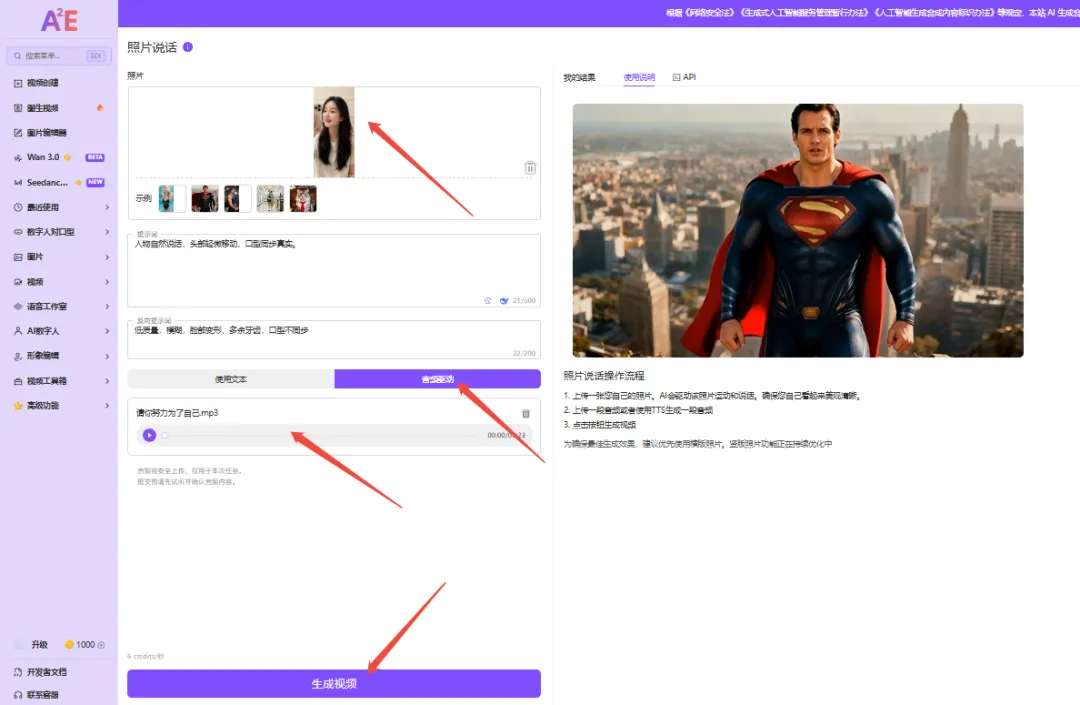Screen dimensions: 1080x705
Task: Click the 21/500 character counter
Action: click(x=524, y=301)
